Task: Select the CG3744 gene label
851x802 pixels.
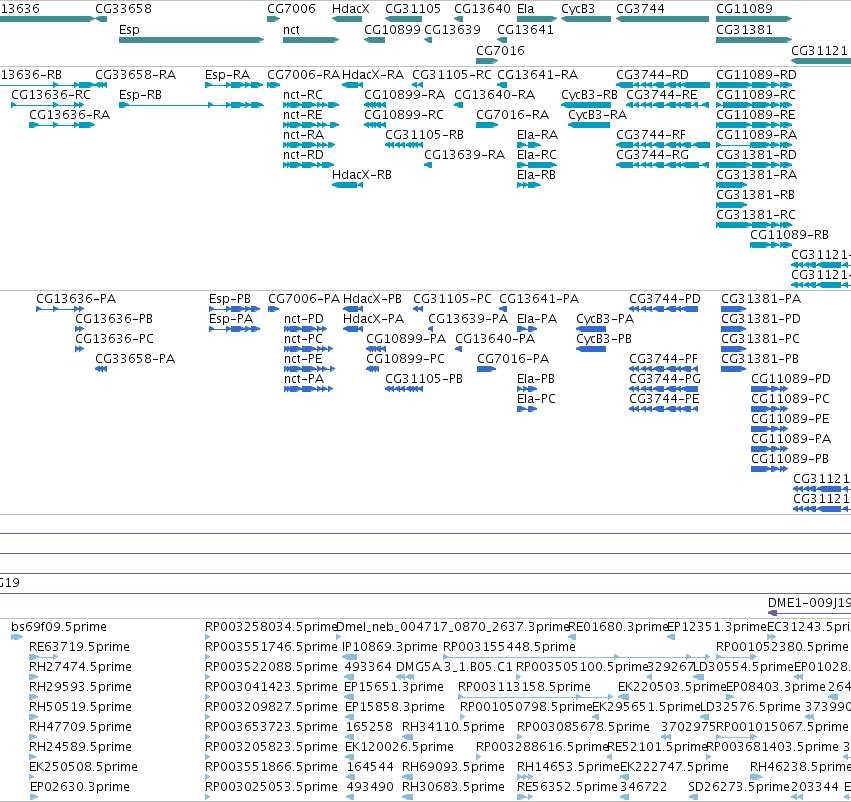Action: (640, 9)
